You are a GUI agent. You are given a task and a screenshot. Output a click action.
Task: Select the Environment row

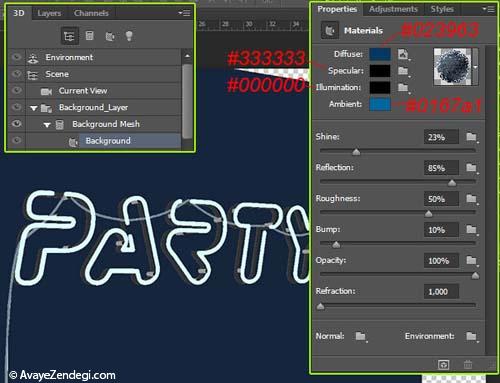(x=103, y=57)
